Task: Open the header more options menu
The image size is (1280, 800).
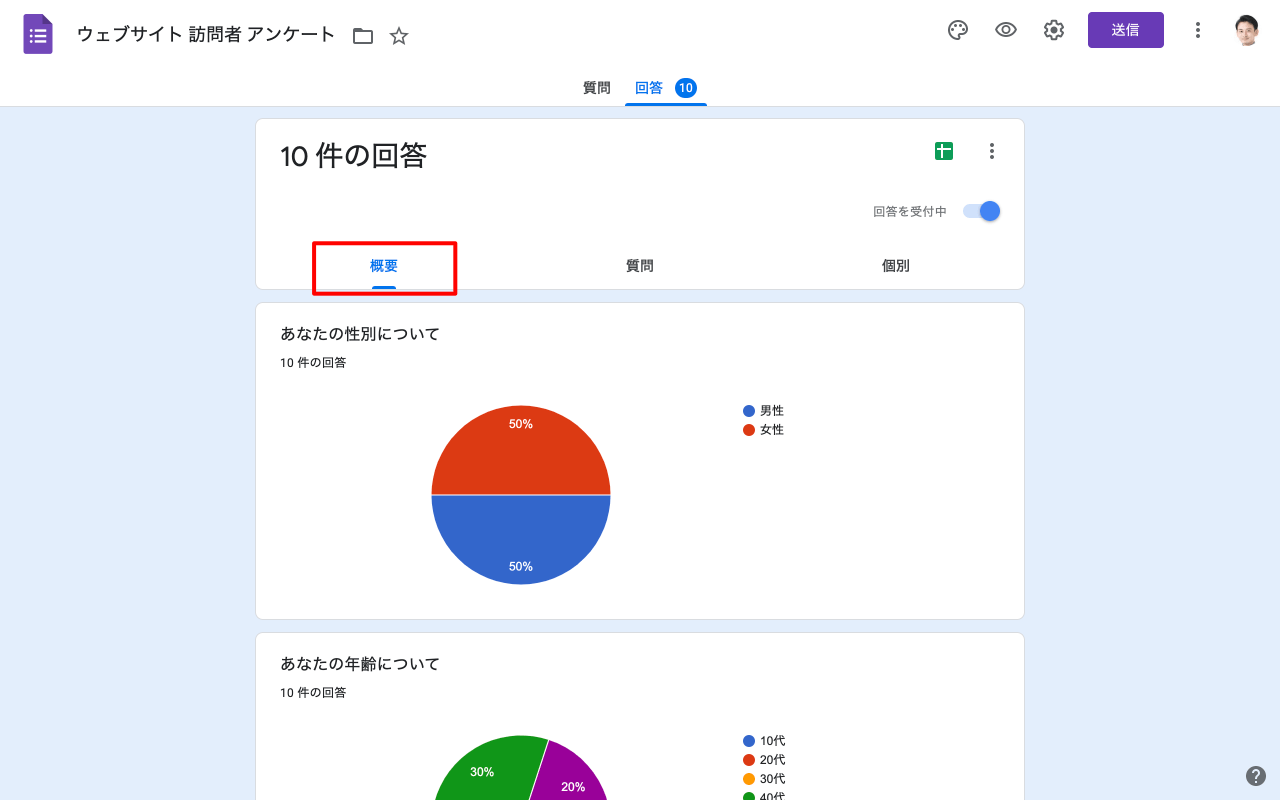Action: tap(1198, 30)
